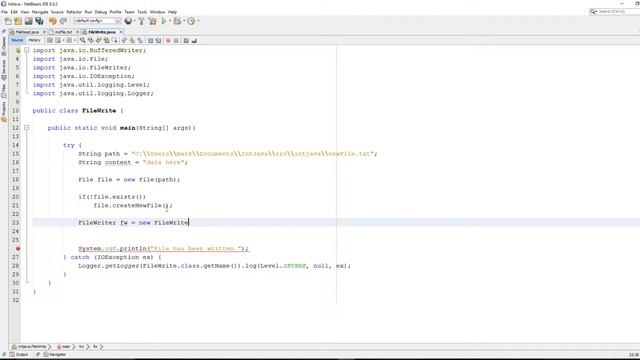Click the intjava.FileWrite breadcrumb

[31, 347]
